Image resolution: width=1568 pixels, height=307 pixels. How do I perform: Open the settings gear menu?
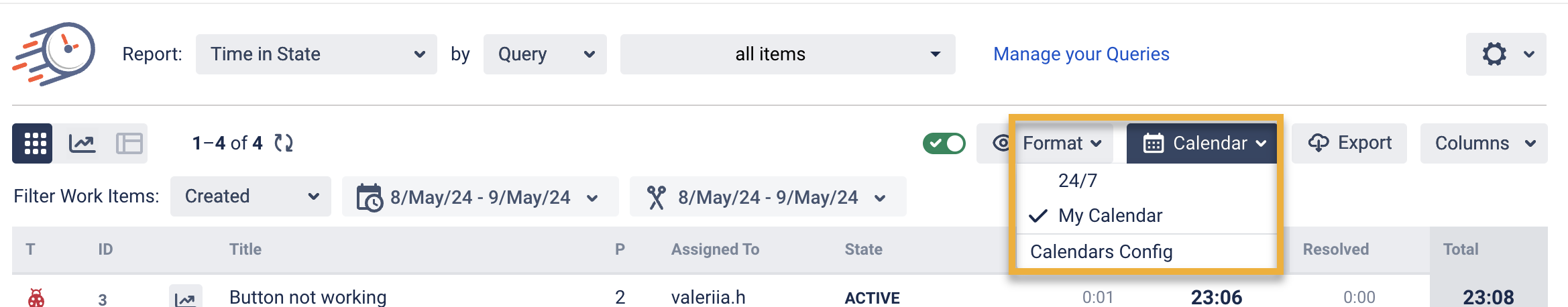1505,54
